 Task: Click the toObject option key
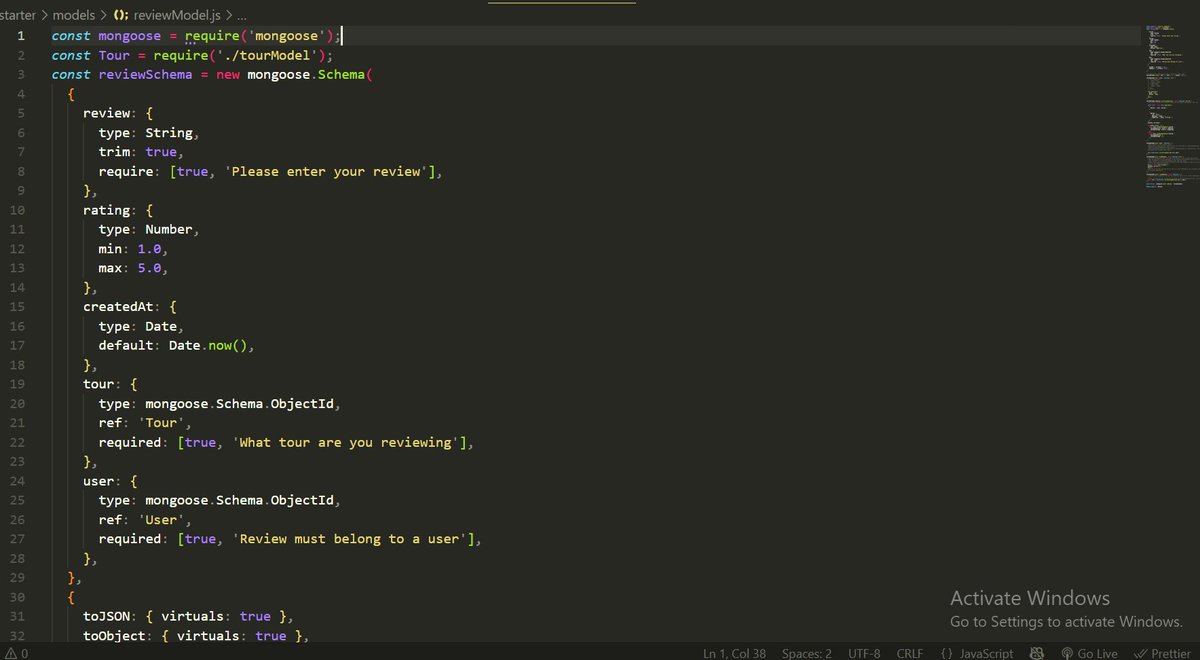[114, 635]
